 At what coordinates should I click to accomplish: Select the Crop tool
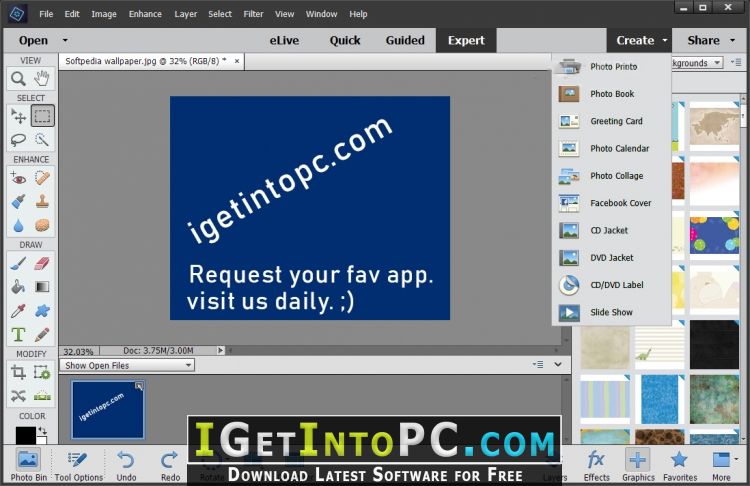[x=19, y=372]
